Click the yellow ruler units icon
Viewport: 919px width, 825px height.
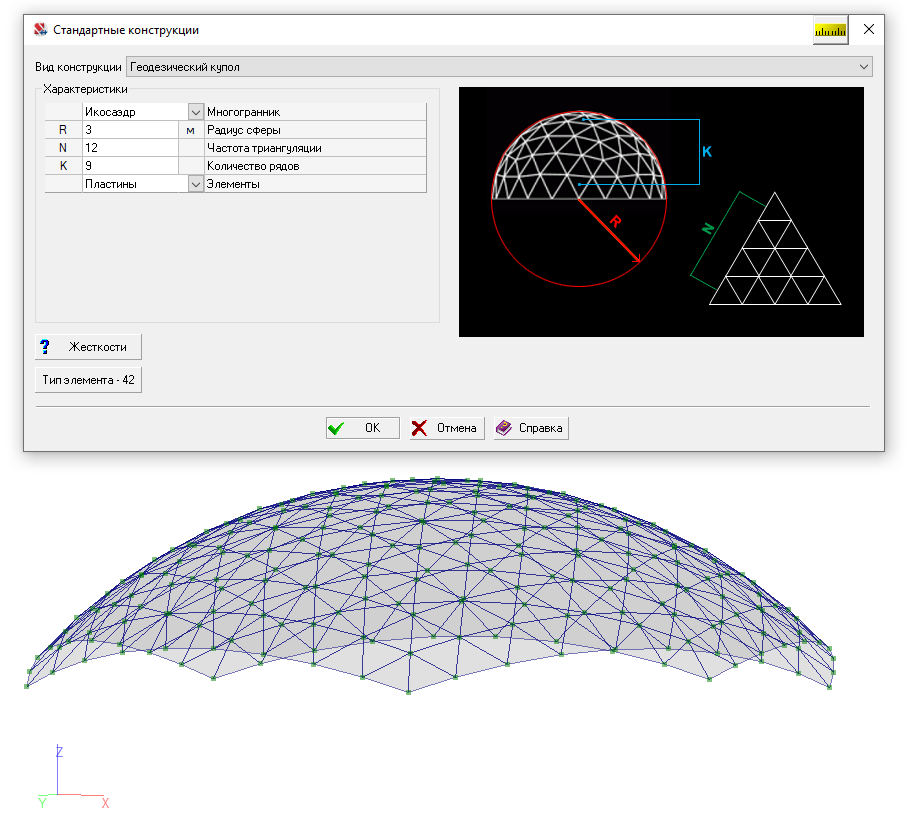[x=830, y=30]
